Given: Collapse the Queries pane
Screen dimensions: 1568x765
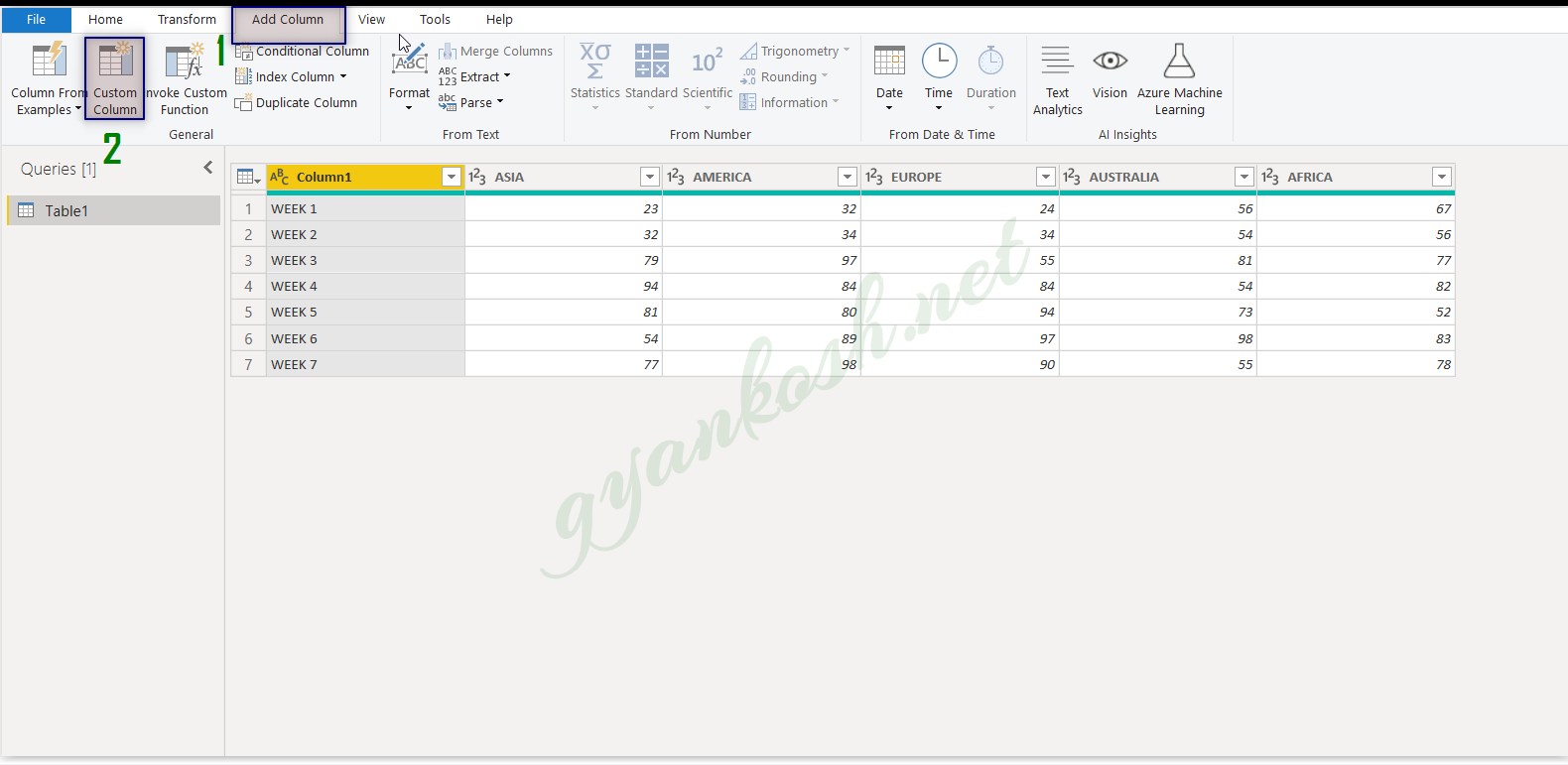Looking at the screenshot, I should click(208, 168).
